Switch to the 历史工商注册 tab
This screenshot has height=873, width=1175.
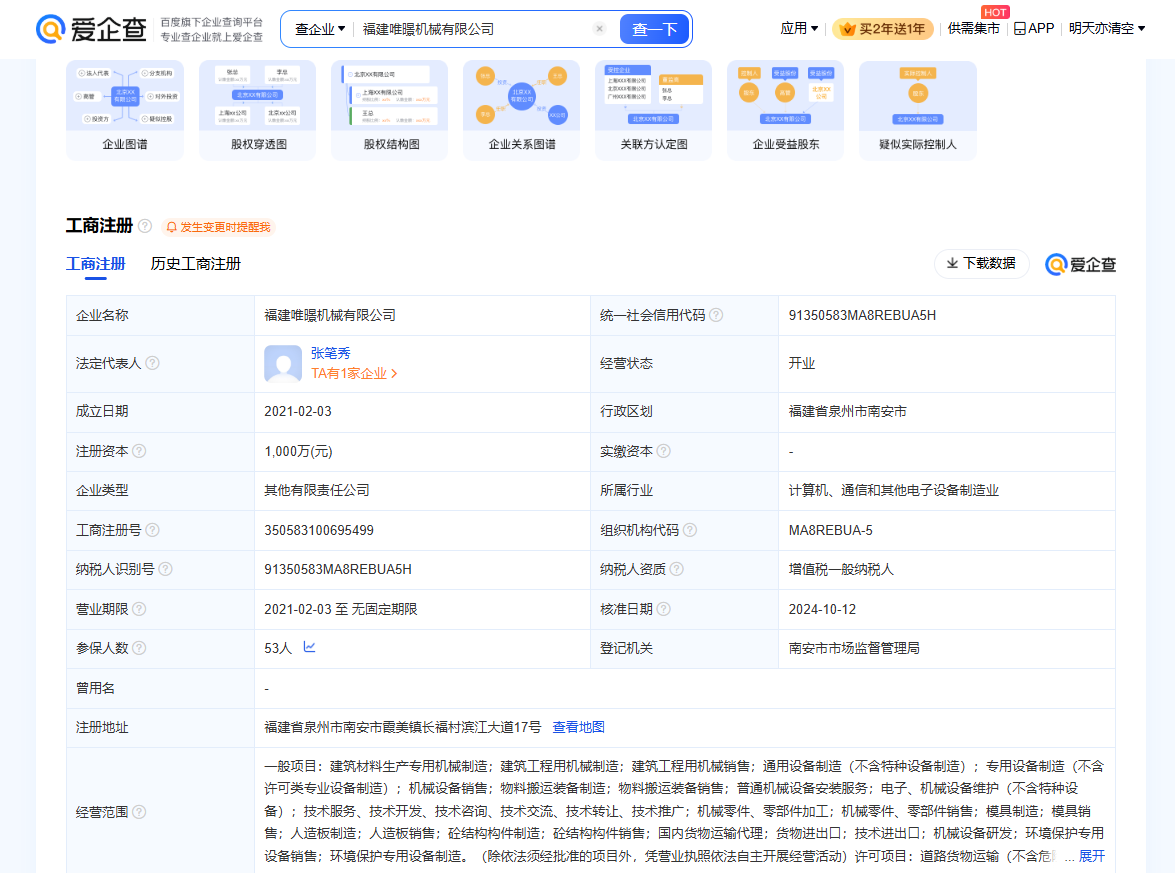click(196, 264)
